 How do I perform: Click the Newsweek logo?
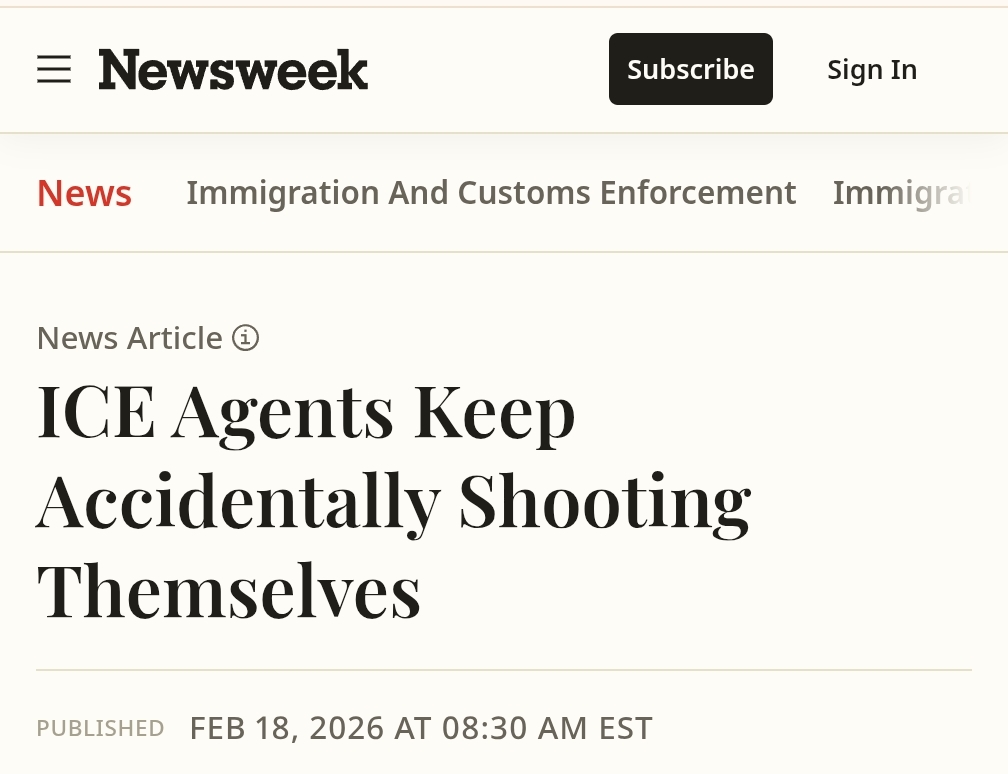[x=233, y=70]
